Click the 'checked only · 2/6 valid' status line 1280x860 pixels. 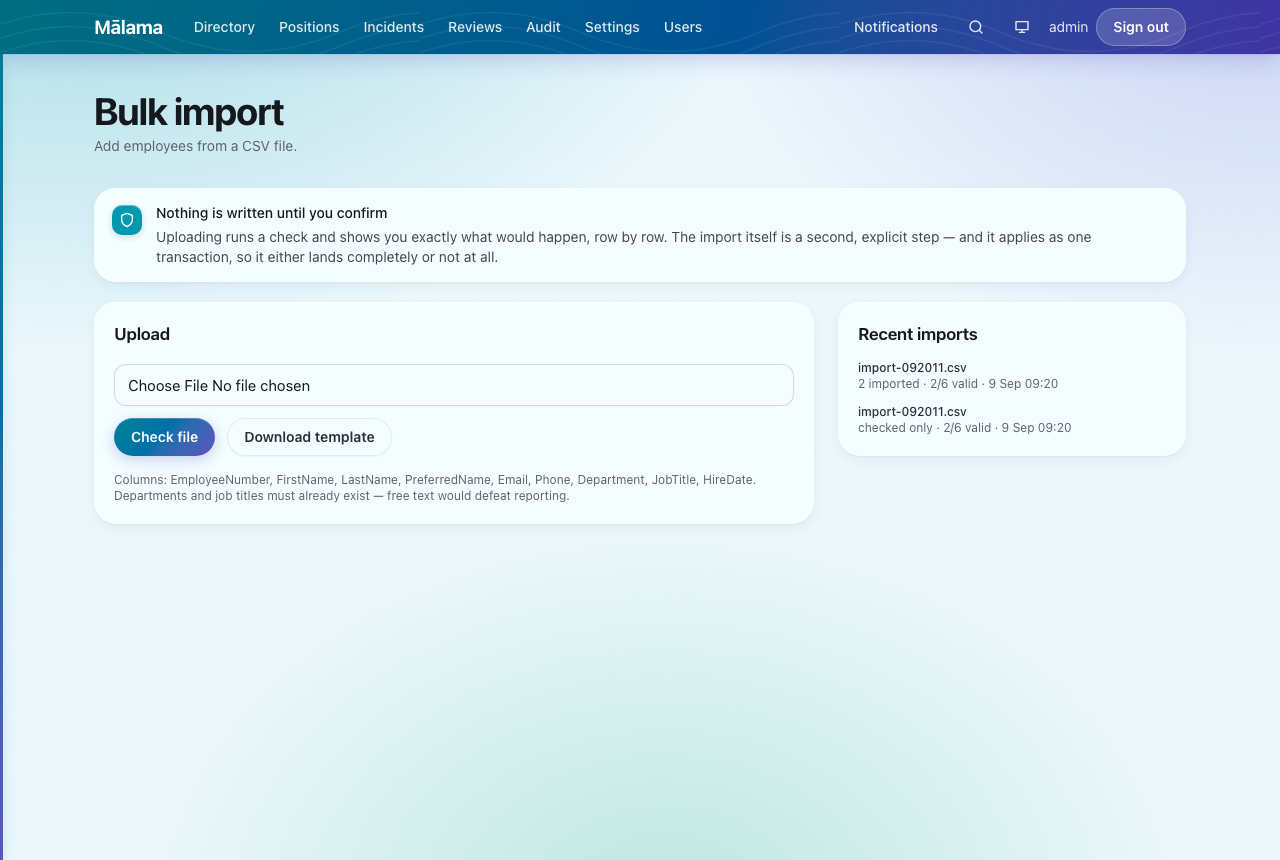[964, 428]
